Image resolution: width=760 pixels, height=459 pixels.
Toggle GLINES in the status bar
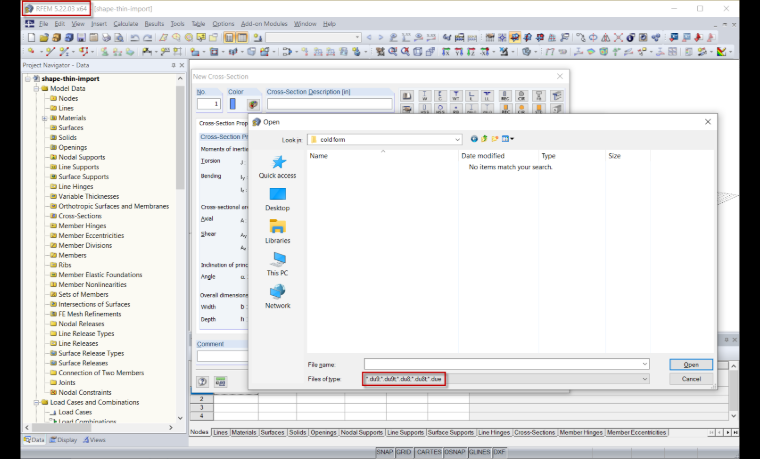[x=479, y=452]
